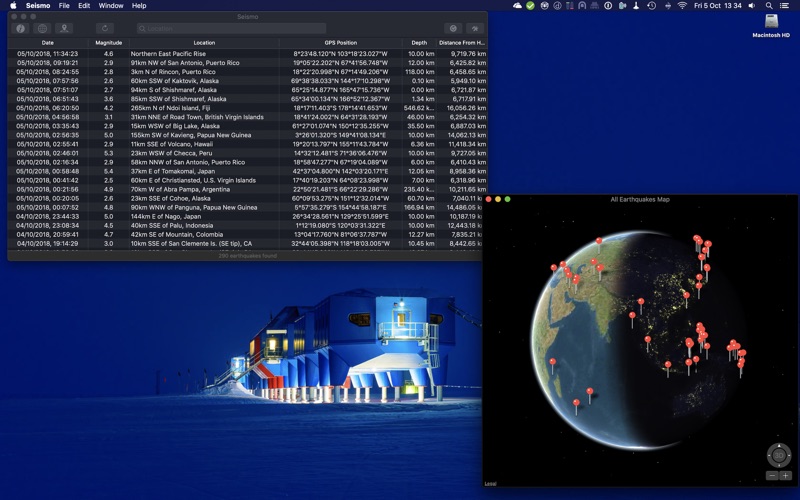Sort table by Magnitude column header
800x500 pixels.
(108, 43)
